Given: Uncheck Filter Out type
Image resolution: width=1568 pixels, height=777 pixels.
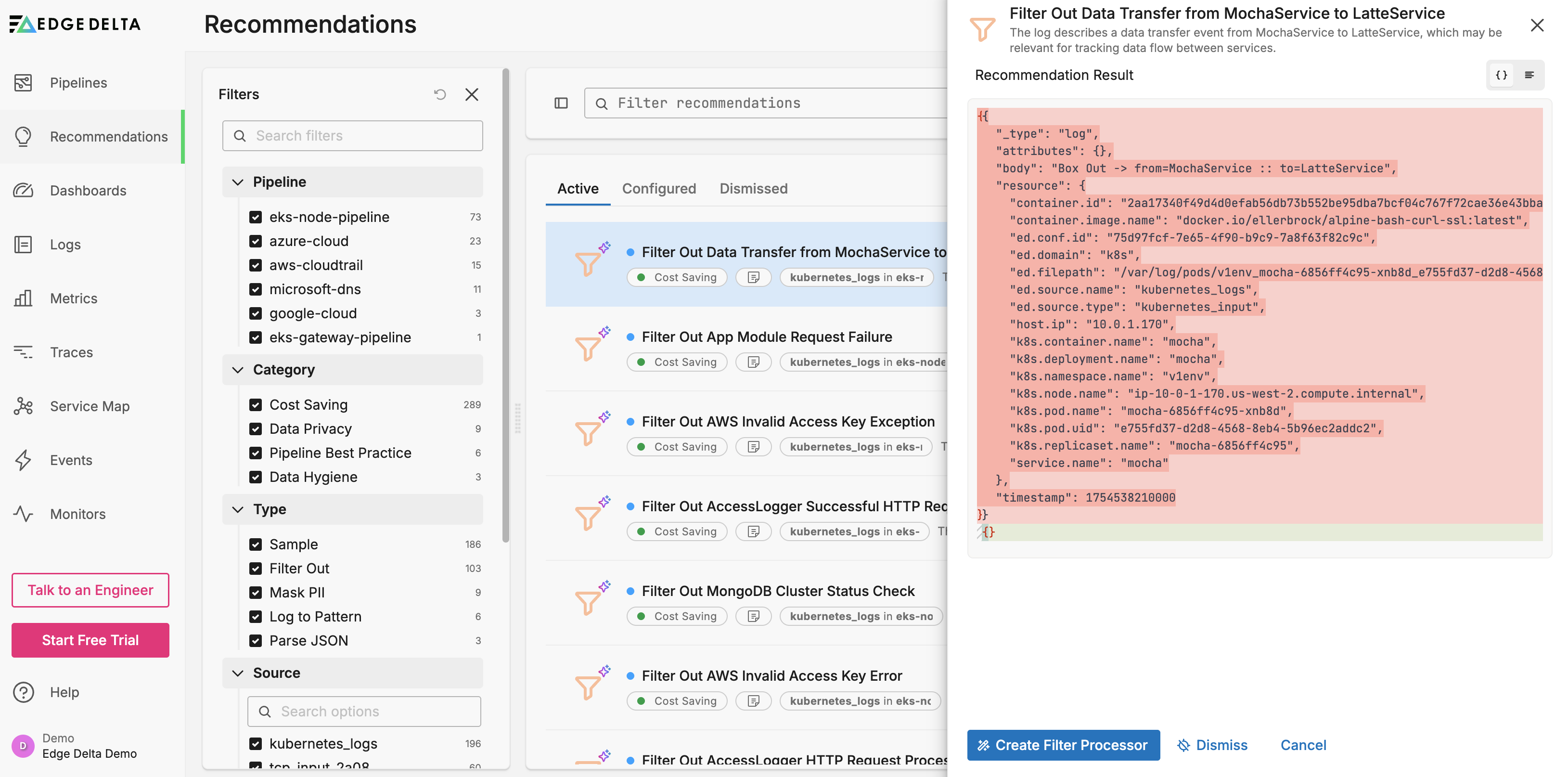Looking at the screenshot, I should pos(256,569).
